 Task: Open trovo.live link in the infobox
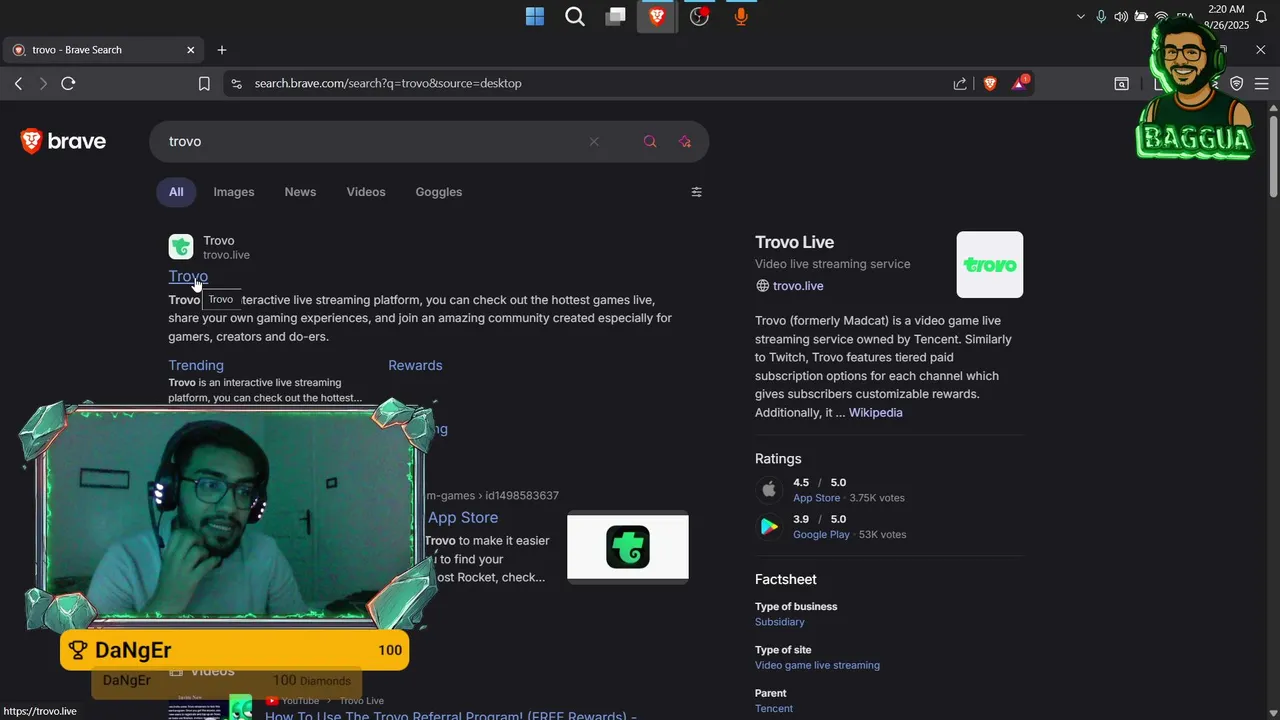coord(798,286)
